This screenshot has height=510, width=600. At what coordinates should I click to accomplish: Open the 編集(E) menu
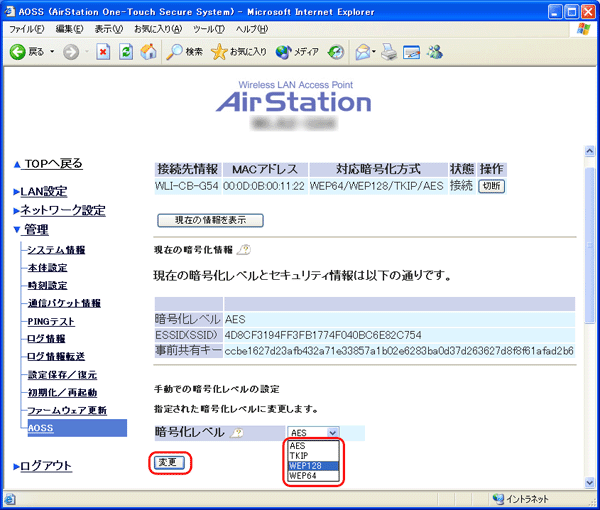tap(69, 29)
